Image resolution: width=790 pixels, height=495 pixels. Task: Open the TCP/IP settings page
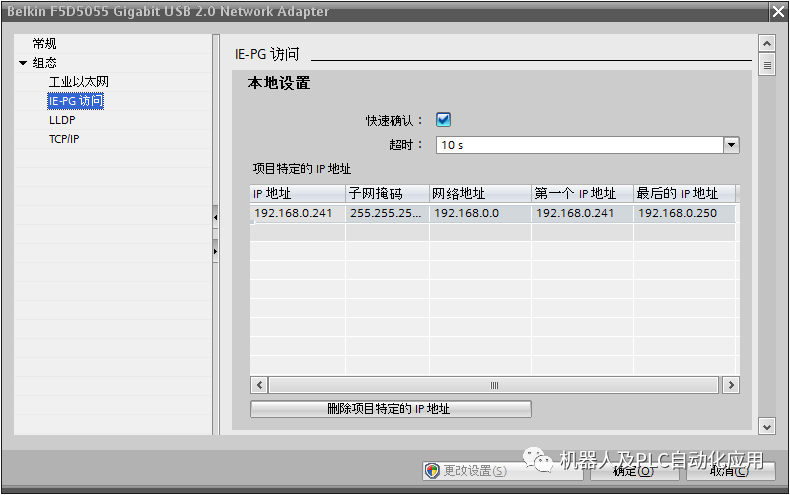pos(64,139)
